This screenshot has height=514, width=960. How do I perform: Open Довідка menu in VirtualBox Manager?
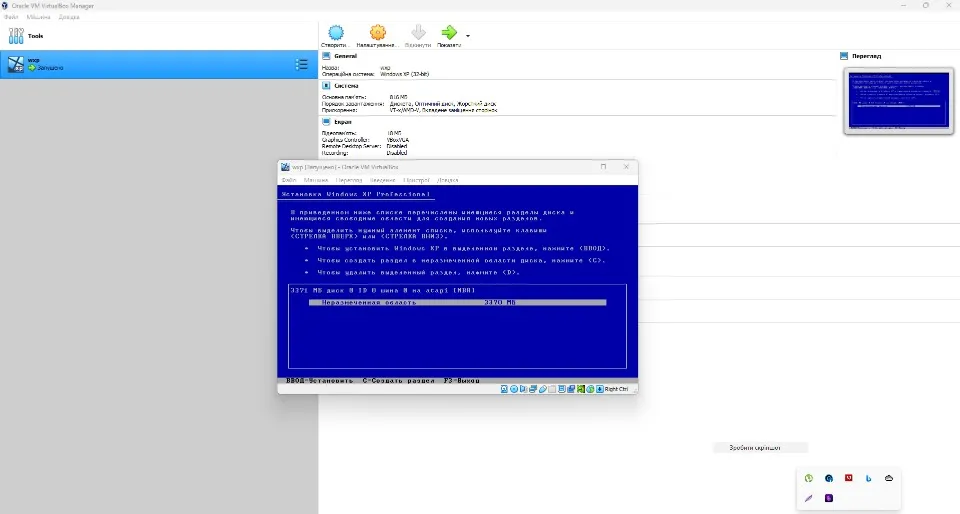point(69,17)
